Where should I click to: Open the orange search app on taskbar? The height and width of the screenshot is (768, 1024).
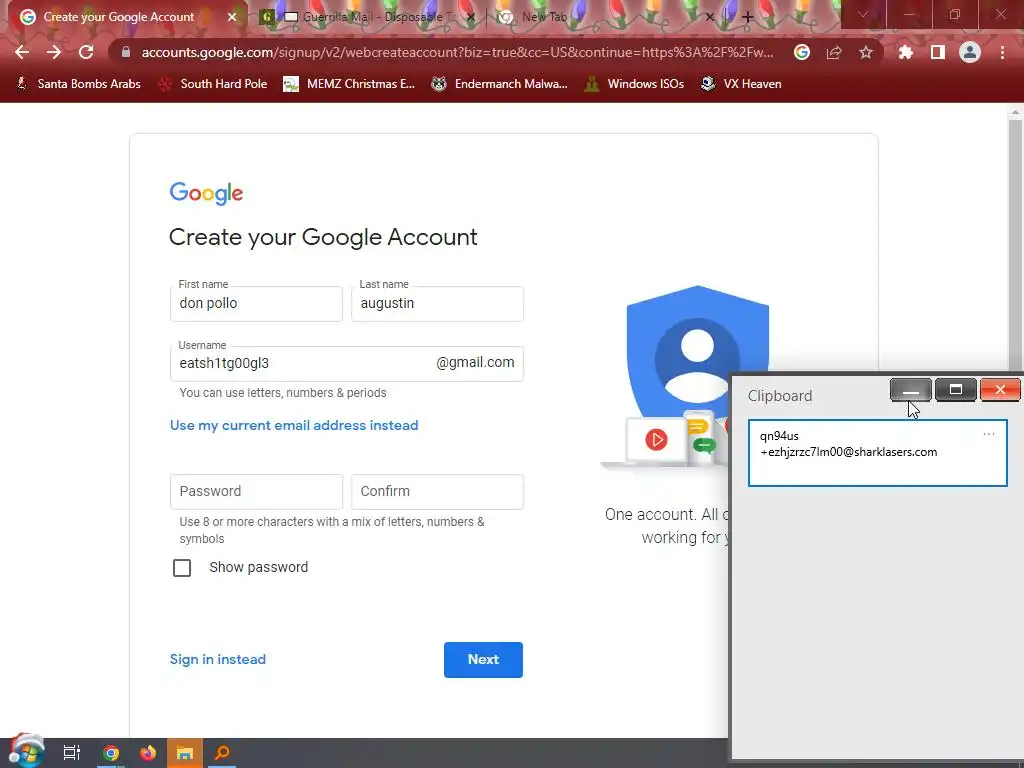[x=222, y=753]
